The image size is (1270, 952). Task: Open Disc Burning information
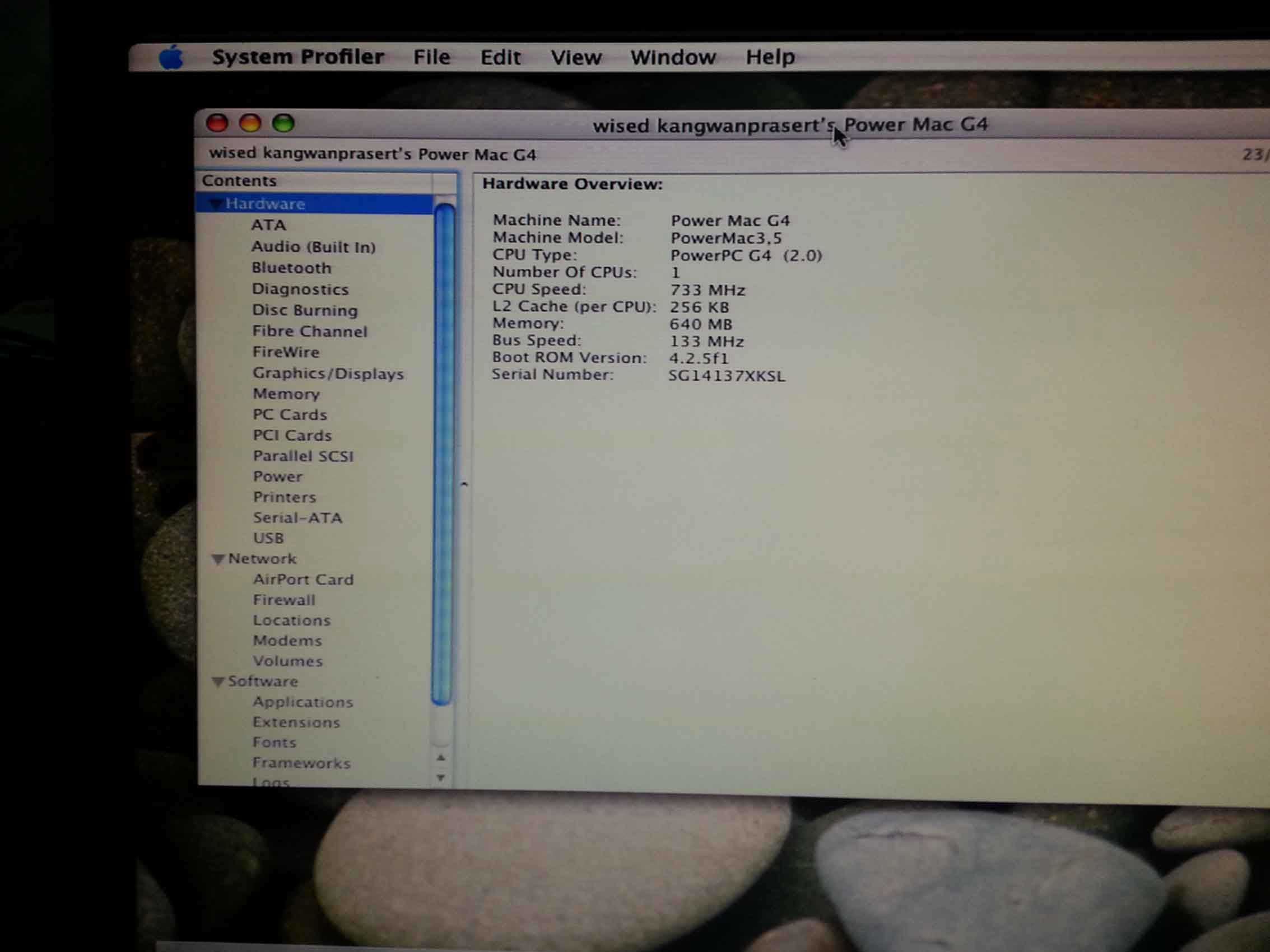coord(305,310)
